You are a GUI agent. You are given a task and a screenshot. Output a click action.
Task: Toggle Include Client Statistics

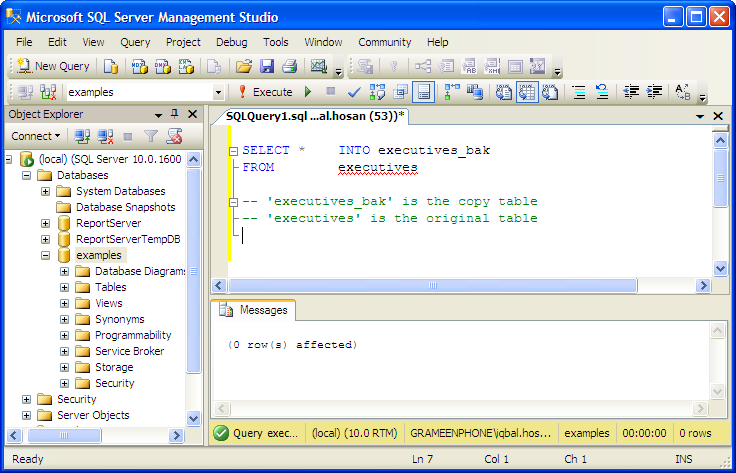pos(475,92)
